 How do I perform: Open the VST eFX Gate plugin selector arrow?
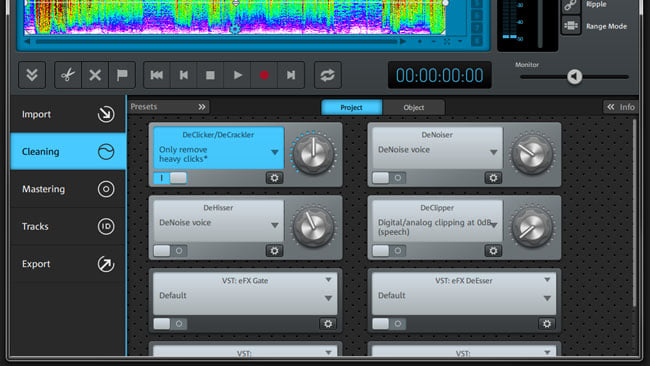click(328, 280)
